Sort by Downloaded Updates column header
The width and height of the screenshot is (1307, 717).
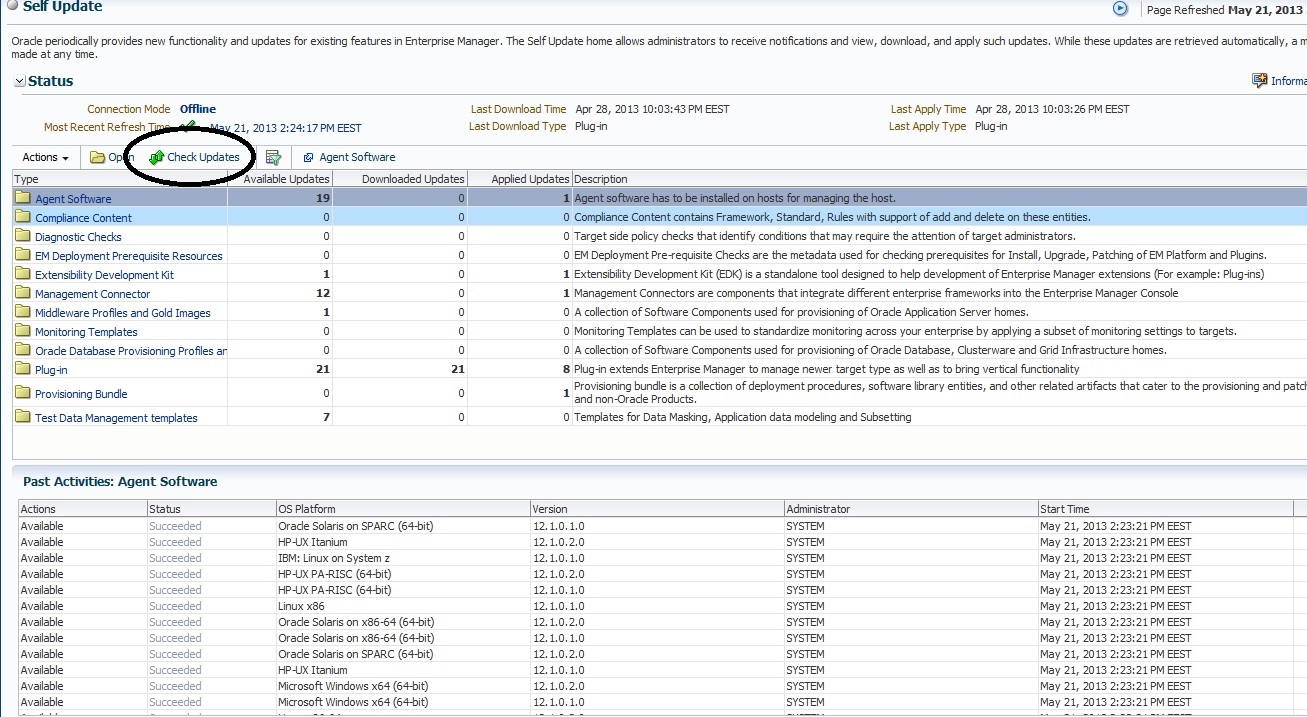coord(412,179)
